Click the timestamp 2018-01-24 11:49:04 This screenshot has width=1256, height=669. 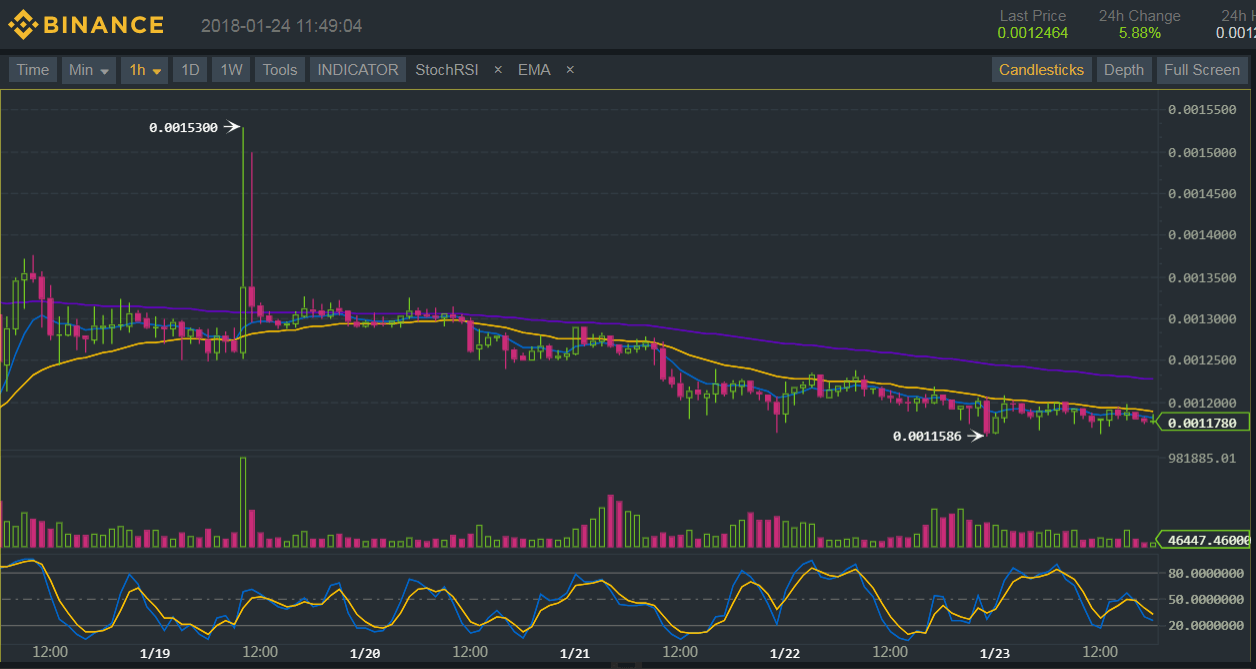pos(281,26)
